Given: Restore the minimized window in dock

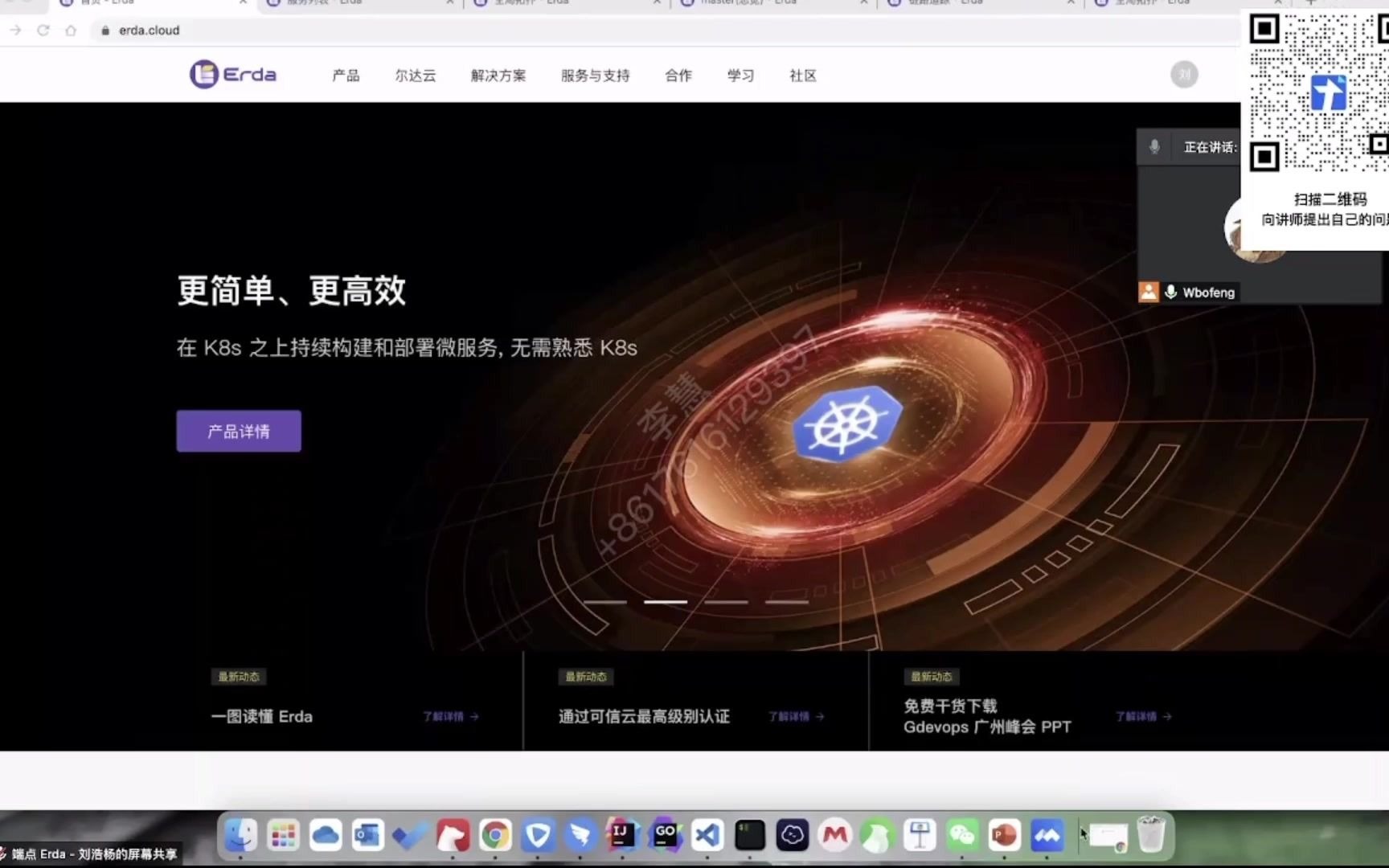Looking at the screenshot, I should click(1108, 837).
